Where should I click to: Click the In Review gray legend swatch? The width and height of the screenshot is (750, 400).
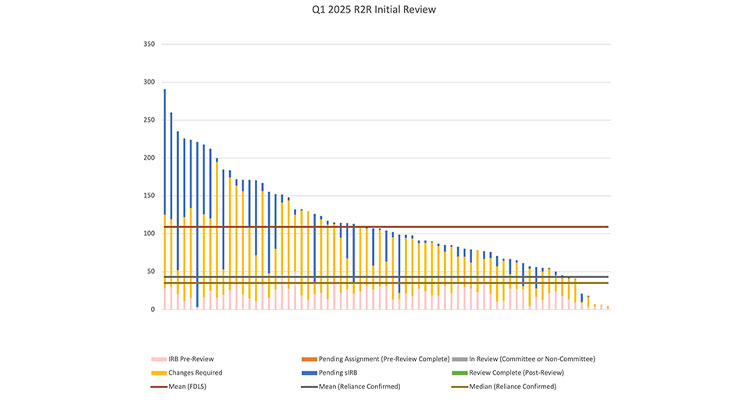coord(461,358)
